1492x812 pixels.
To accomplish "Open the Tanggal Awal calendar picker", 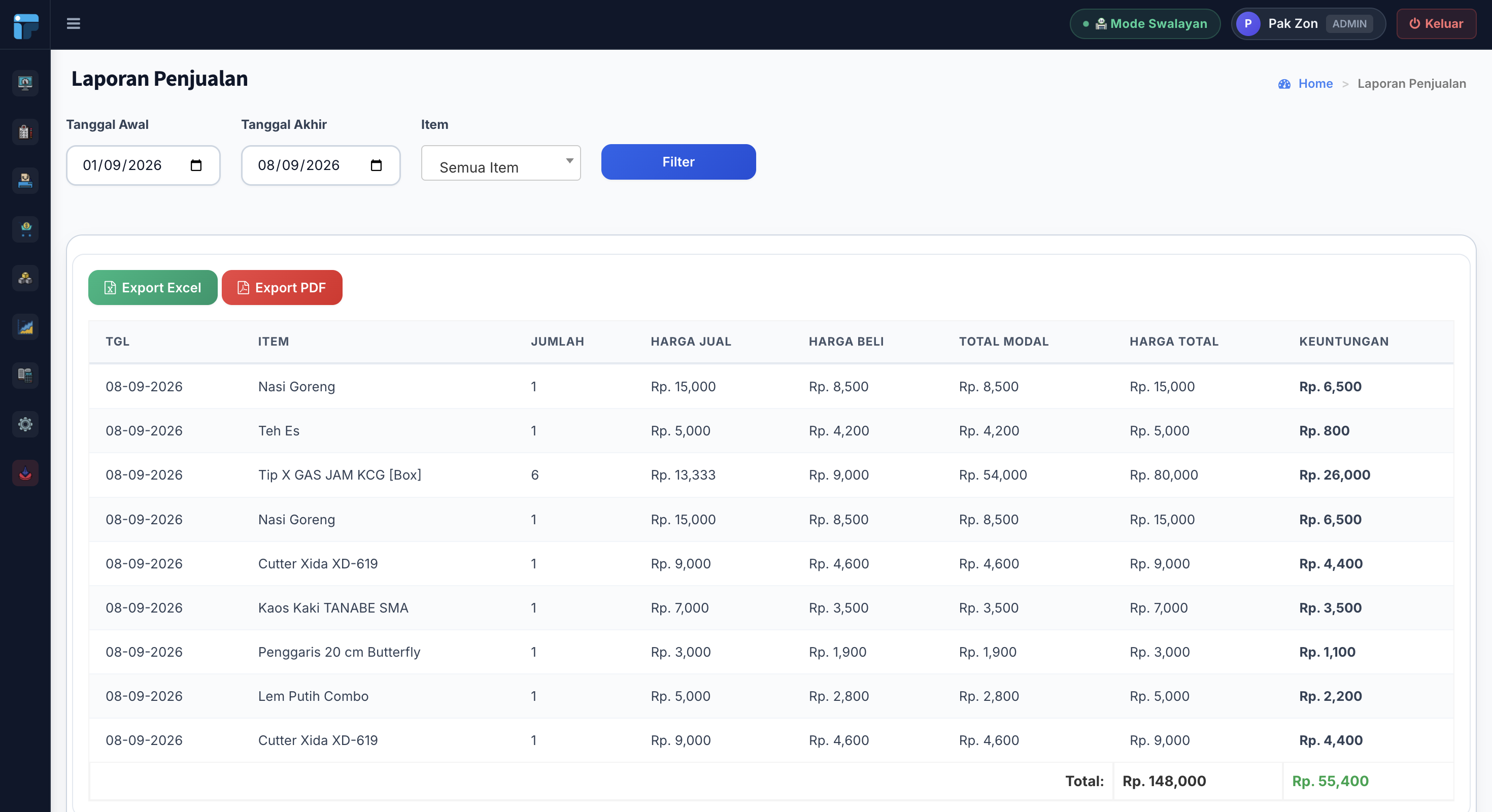I will [x=196, y=165].
